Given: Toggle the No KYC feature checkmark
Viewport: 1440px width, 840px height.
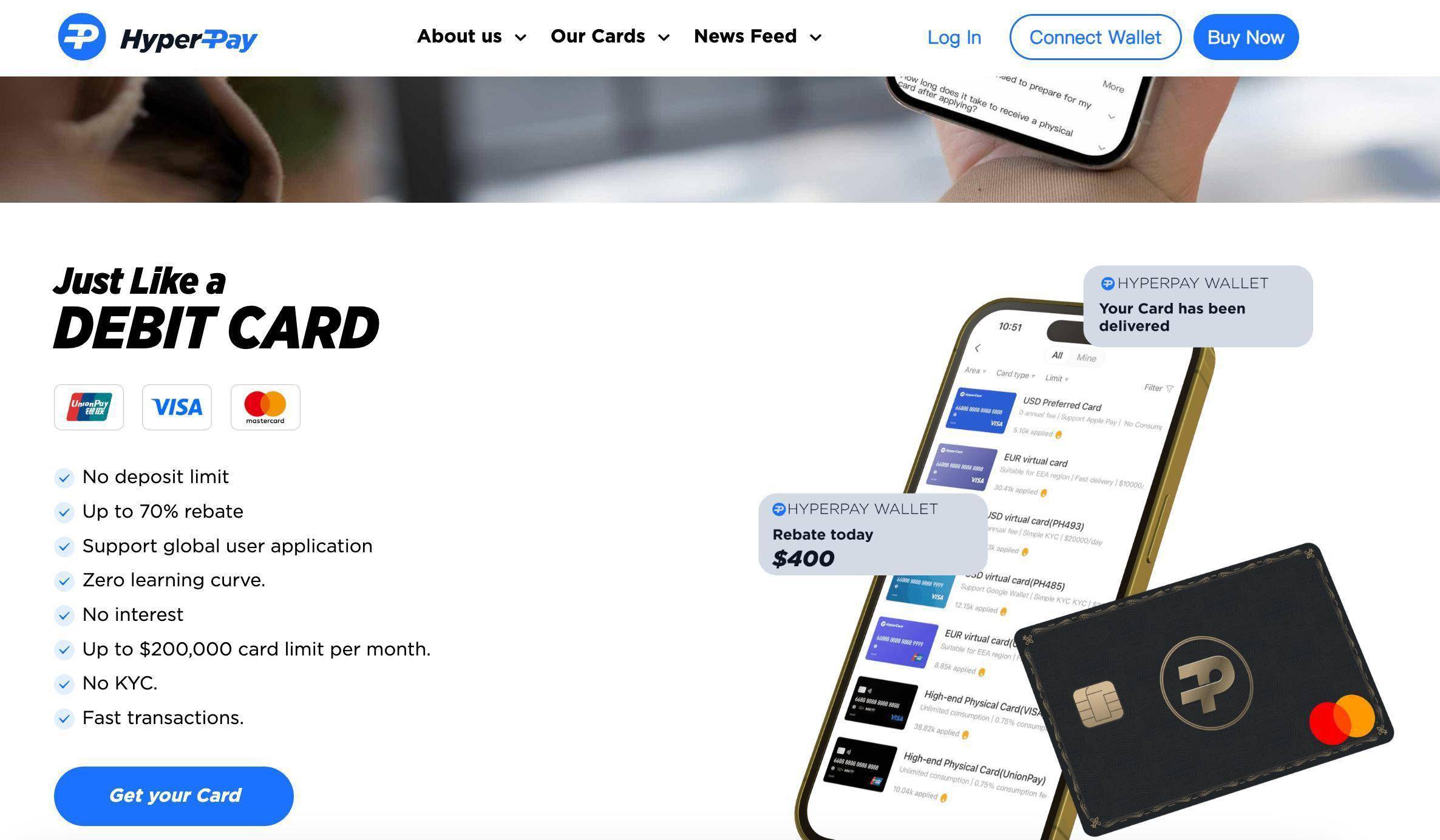Looking at the screenshot, I should [63, 684].
